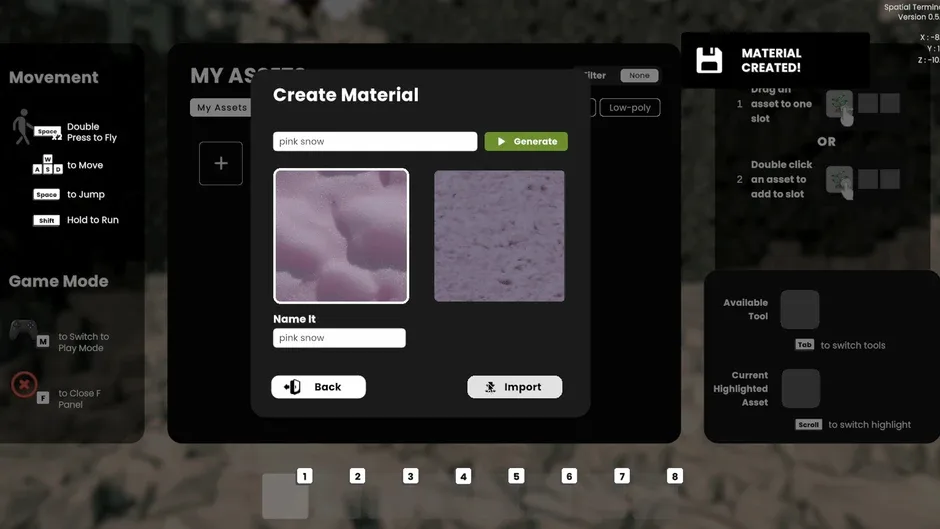940x529 pixels.
Task: Click the walking figure icon
Action: point(22,127)
